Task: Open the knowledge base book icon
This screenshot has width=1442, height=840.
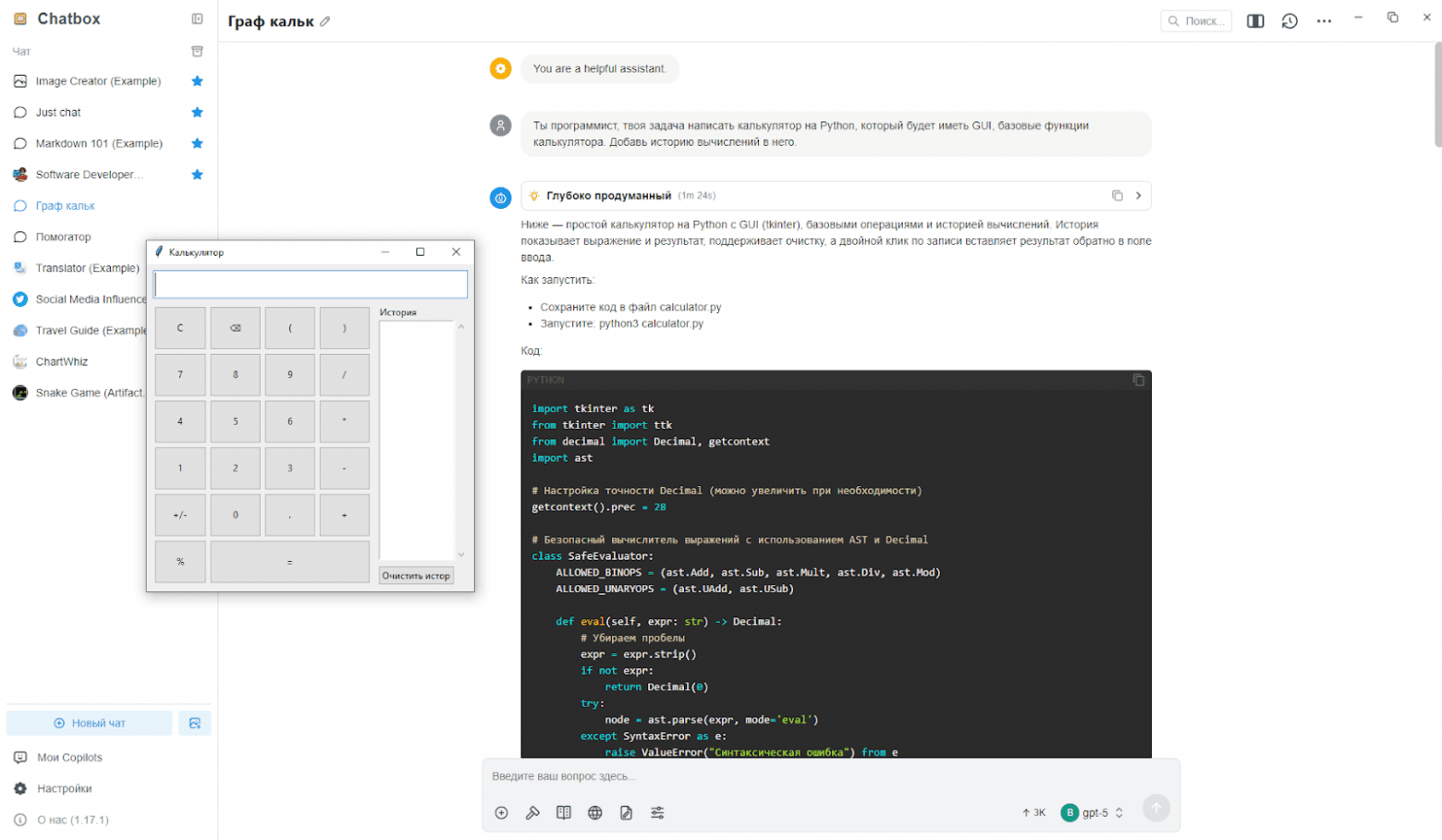Action: [565, 812]
